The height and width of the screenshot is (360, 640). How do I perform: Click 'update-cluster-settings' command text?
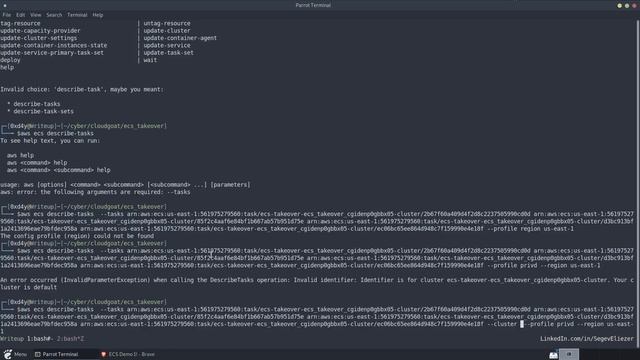pos(38,38)
